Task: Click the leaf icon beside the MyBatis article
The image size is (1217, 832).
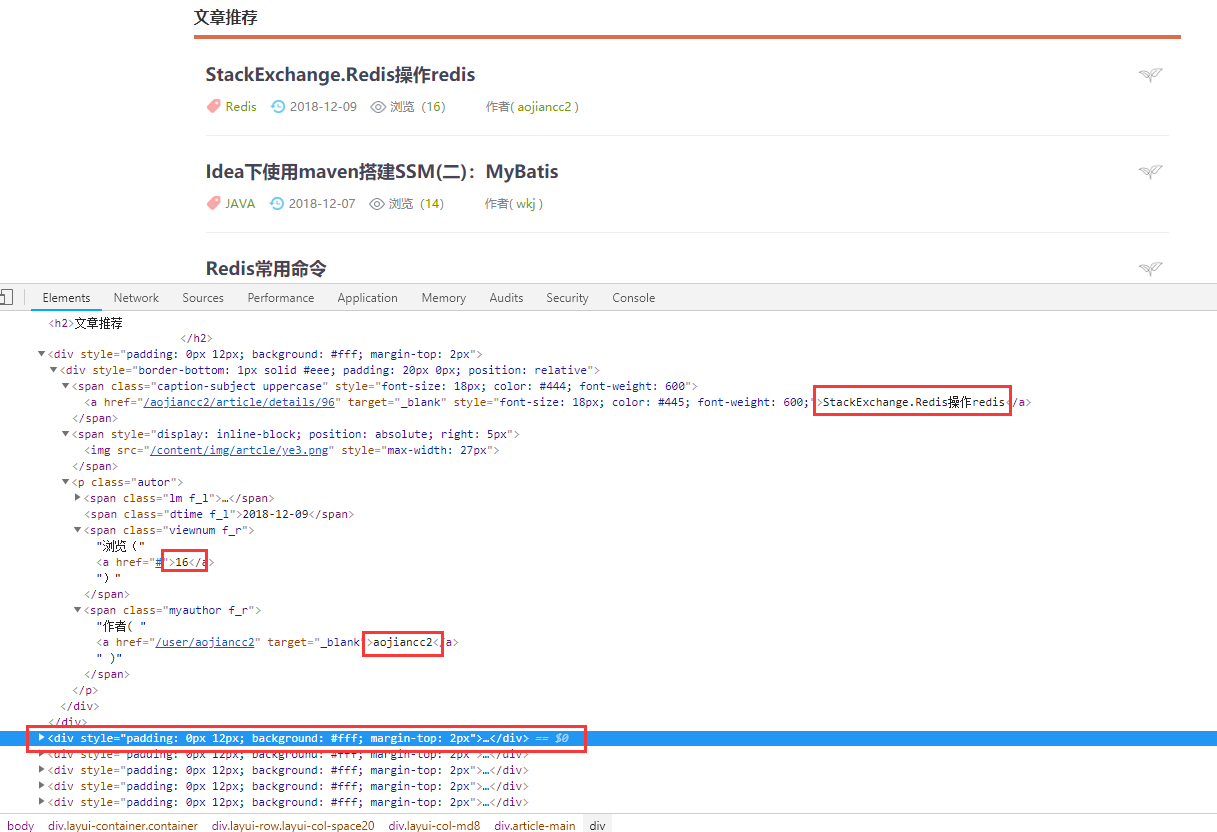Action: click(1150, 172)
